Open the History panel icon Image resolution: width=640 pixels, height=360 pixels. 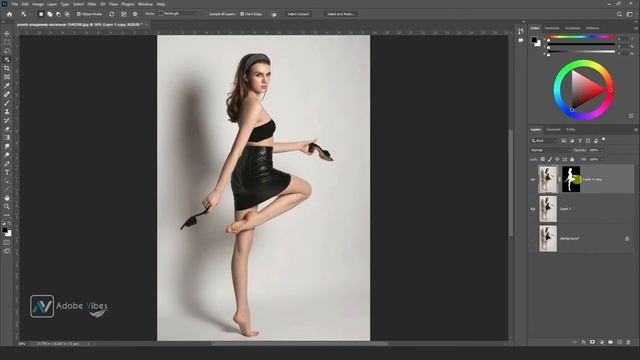[x=521, y=31]
